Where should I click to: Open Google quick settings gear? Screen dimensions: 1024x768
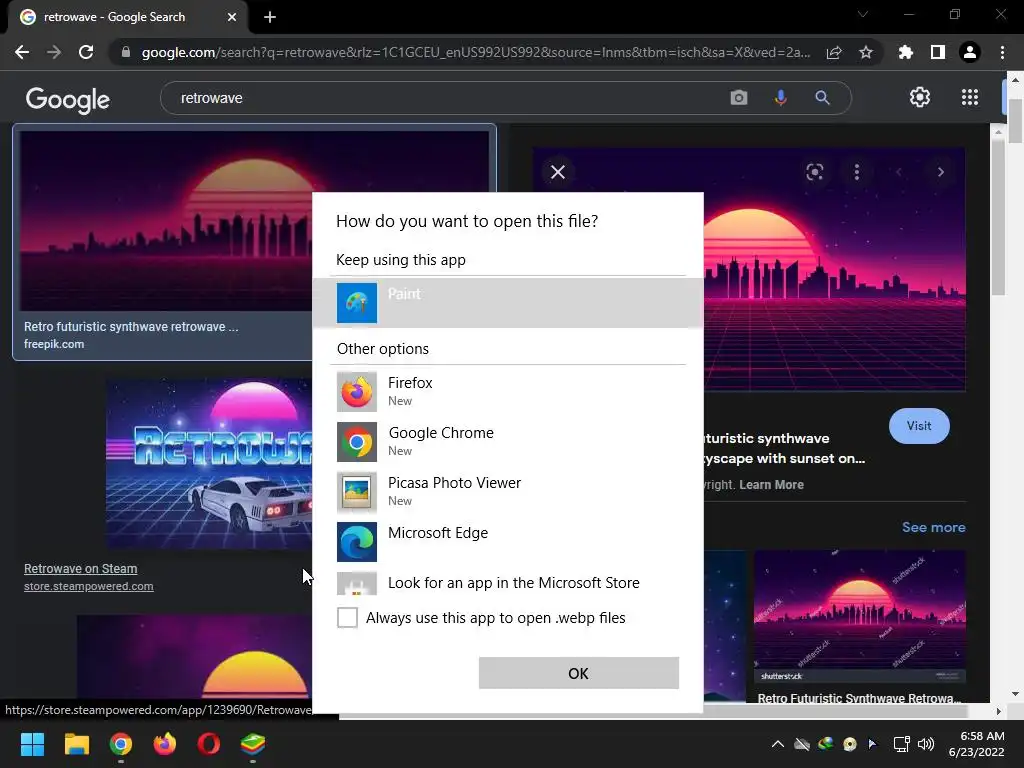tap(920, 97)
